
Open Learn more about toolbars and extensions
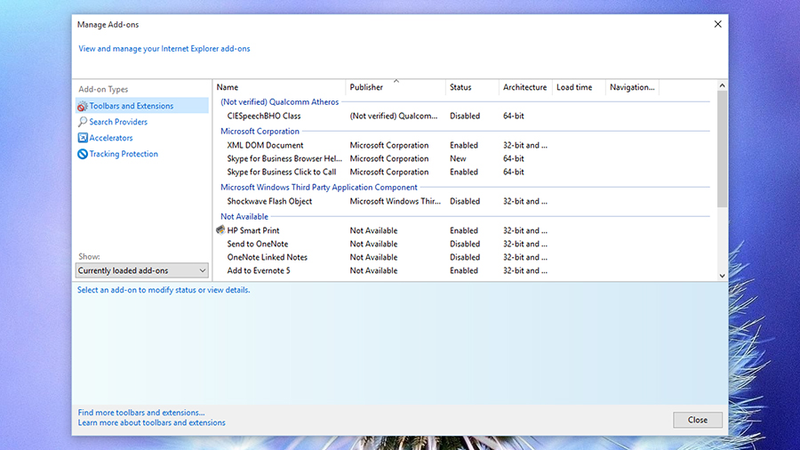[x=151, y=422]
